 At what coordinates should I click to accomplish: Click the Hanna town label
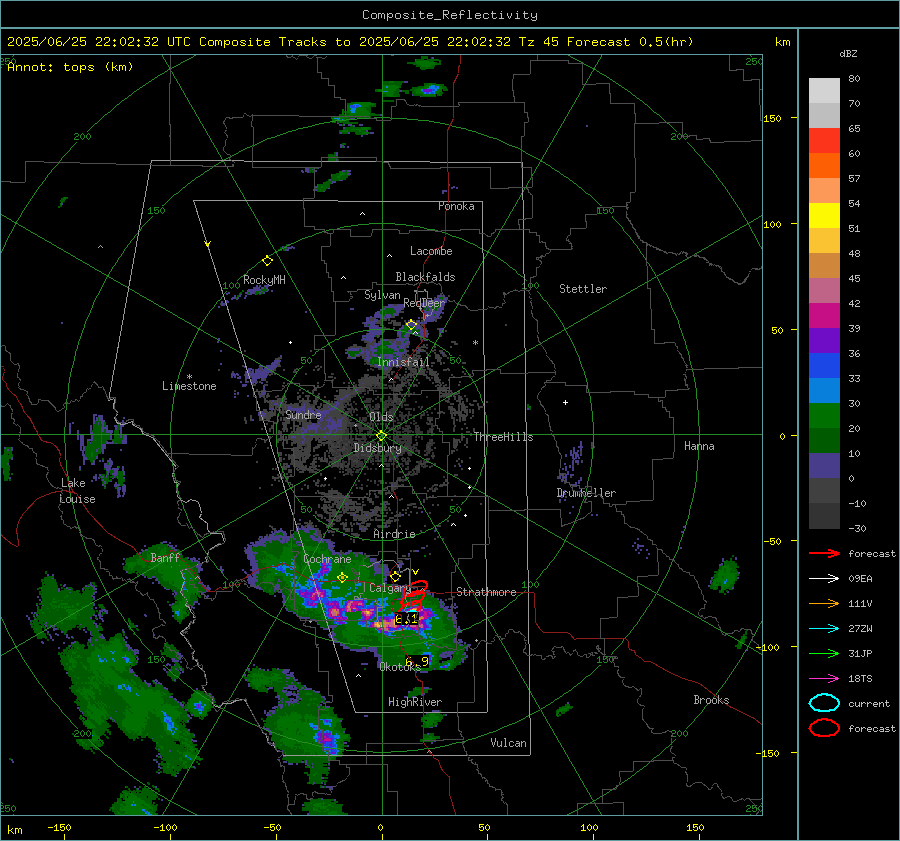click(x=699, y=446)
